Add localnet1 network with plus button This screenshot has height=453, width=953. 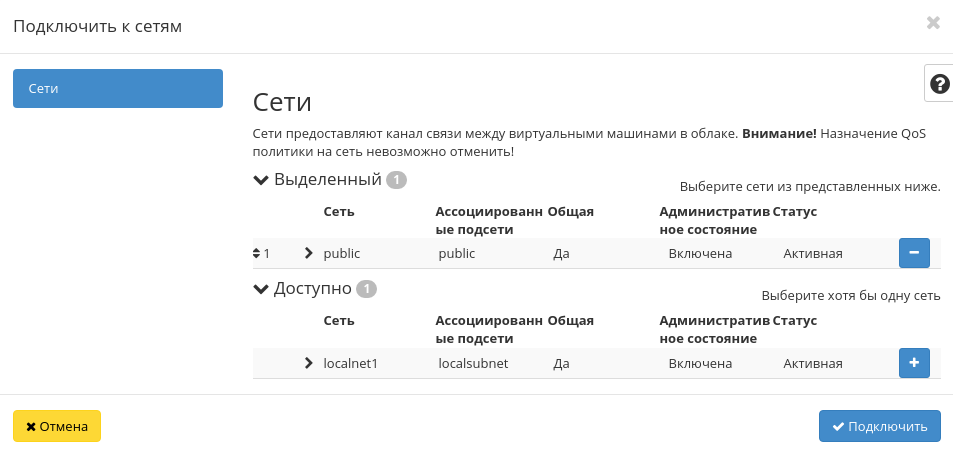(914, 362)
